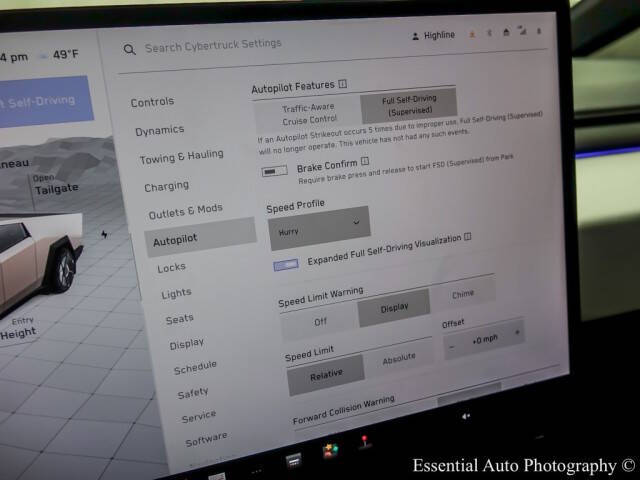The height and width of the screenshot is (480, 640).
Task: Open the Speed Profile dropdown
Action: coord(318,227)
